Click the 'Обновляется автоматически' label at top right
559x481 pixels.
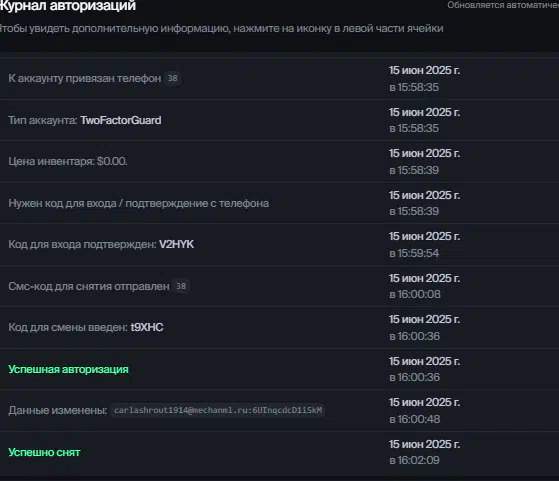point(503,5)
